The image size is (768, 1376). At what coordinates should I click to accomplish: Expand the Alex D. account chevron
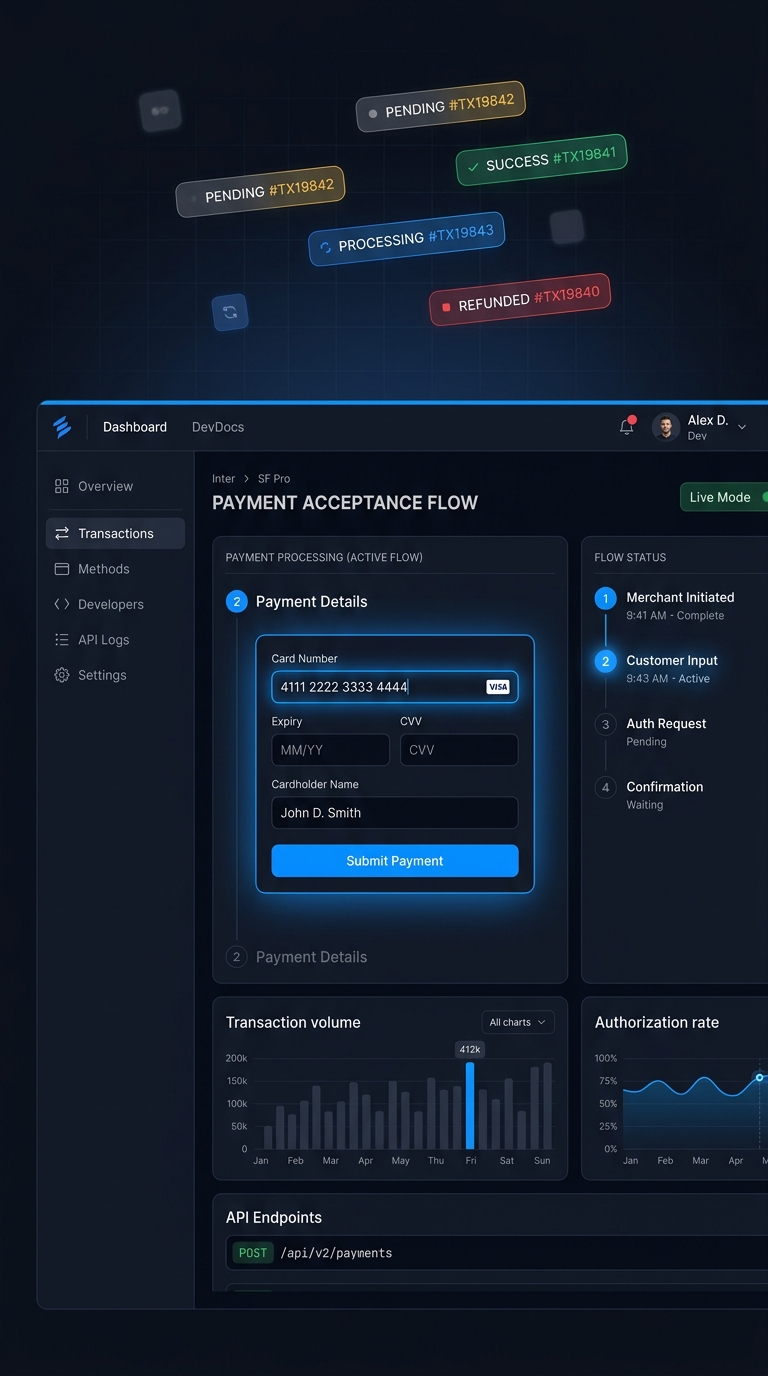pyautogui.click(x=742, y=427)
